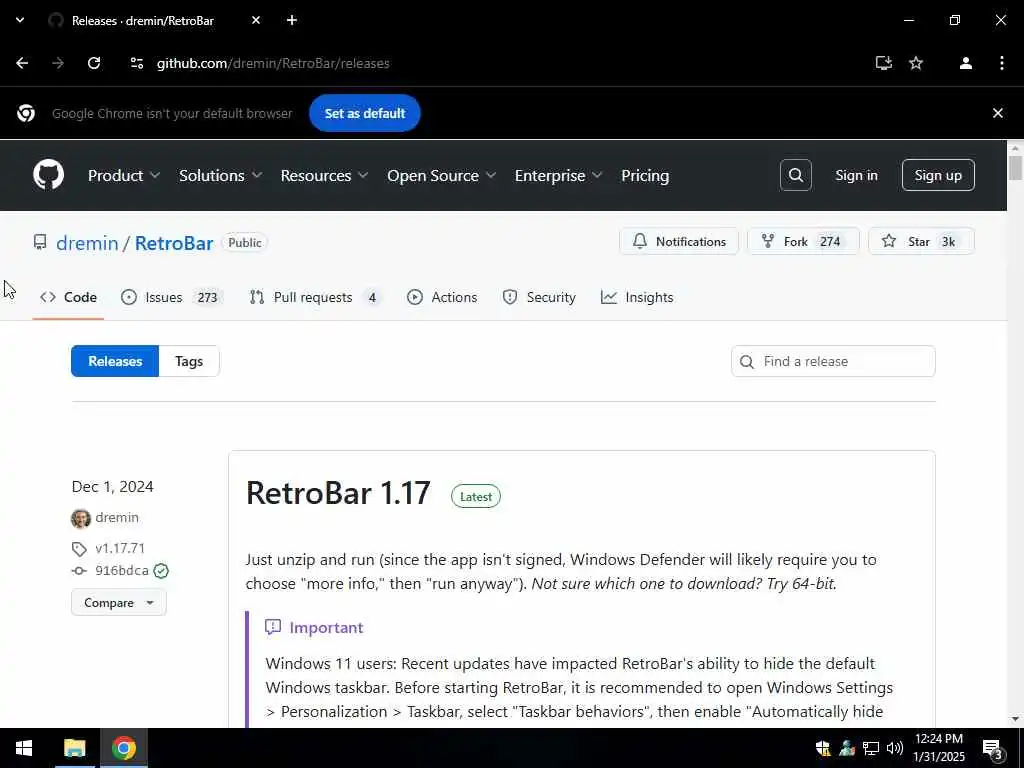This screenshot has height=768, width=1024.
Task: Expand the Enterprise dropdown
Action: (558, 176)
